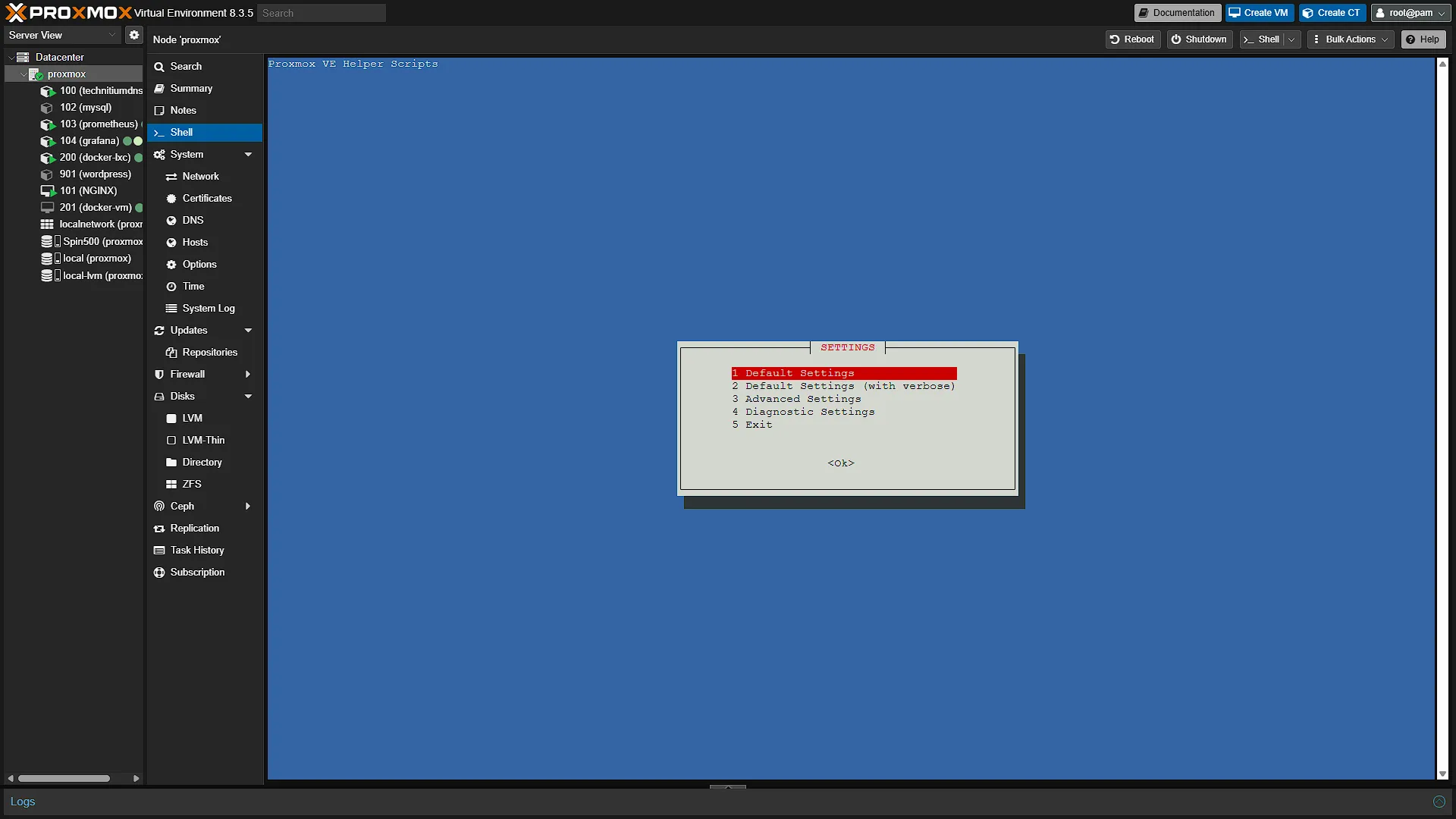Open Certificates via badge icon

point(171,199)
